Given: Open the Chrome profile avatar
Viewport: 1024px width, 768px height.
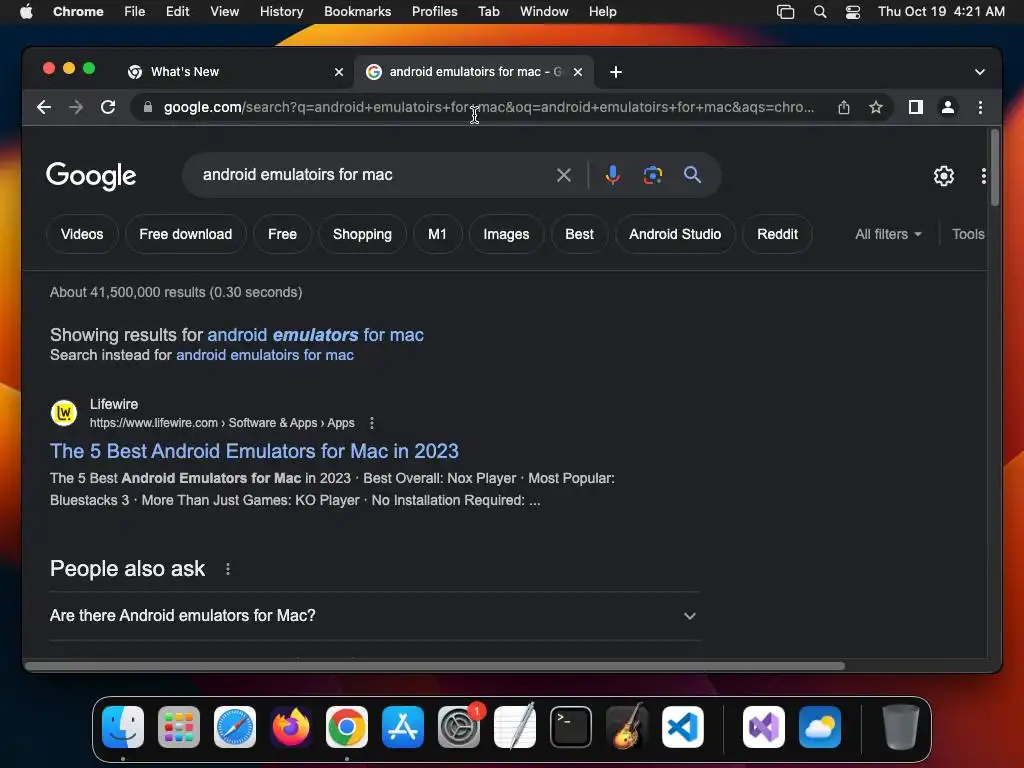Looking at the screenshot, I should tap(948, 107).
